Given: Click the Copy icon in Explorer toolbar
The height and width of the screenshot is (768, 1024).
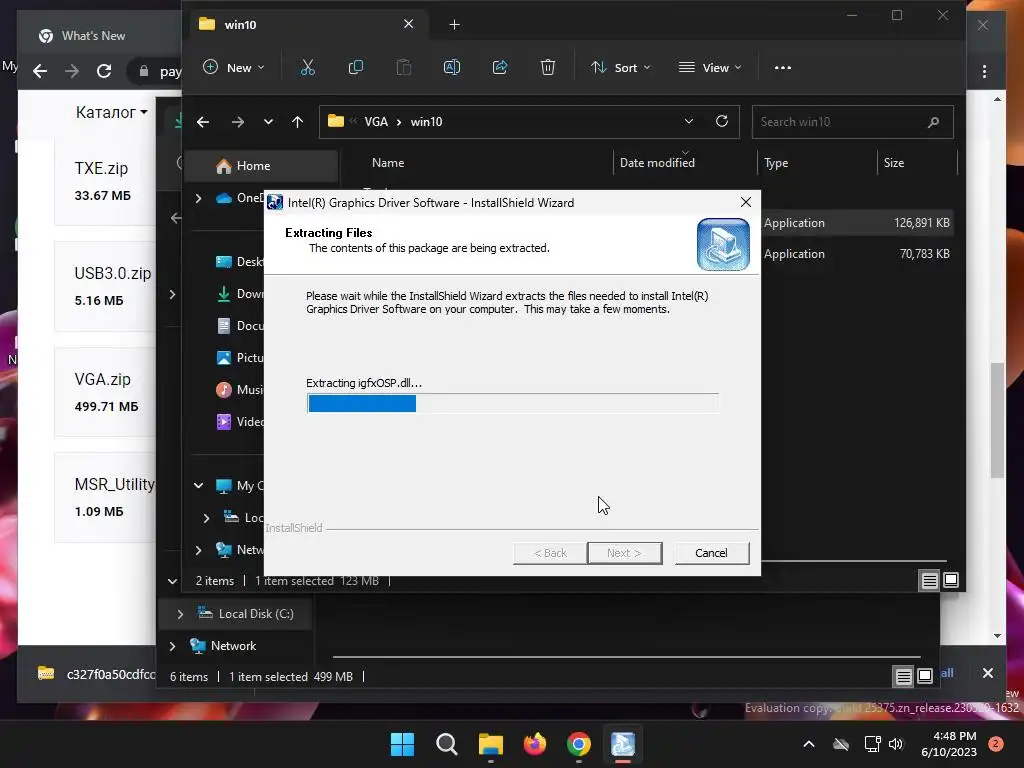Looking at the screenshot, I should tap(355, 67).
